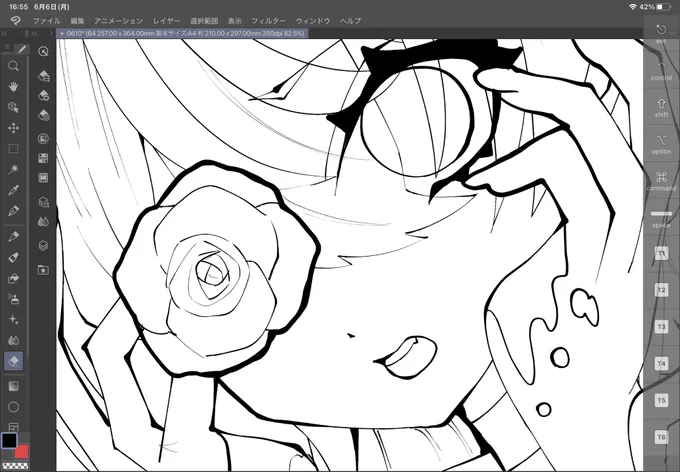
Task: Select the highlighted Eraser tool
Action: [13, 361]
